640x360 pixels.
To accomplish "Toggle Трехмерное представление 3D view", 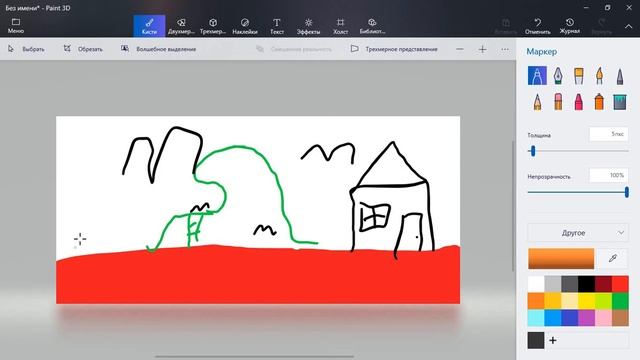I will tap(394, 49).
